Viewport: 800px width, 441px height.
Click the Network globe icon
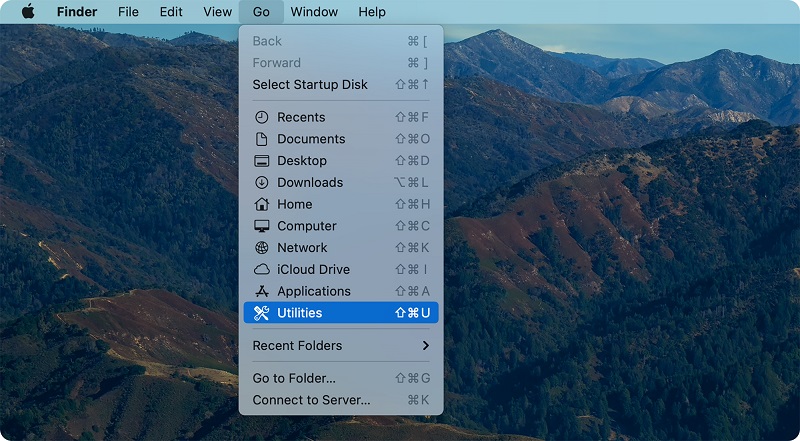click(x=262, y=248)
